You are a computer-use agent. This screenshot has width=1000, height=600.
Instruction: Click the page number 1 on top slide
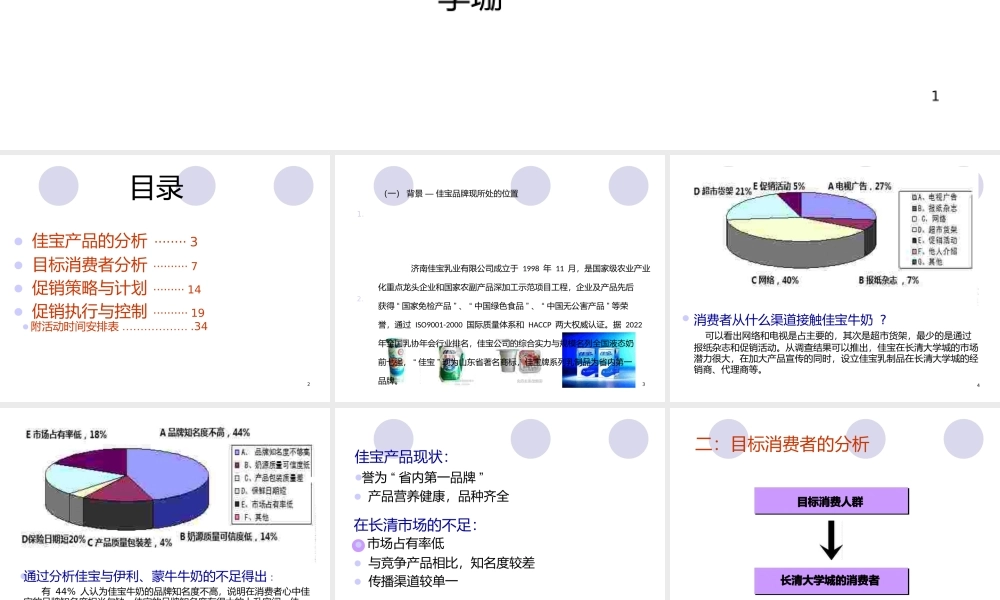935,96
